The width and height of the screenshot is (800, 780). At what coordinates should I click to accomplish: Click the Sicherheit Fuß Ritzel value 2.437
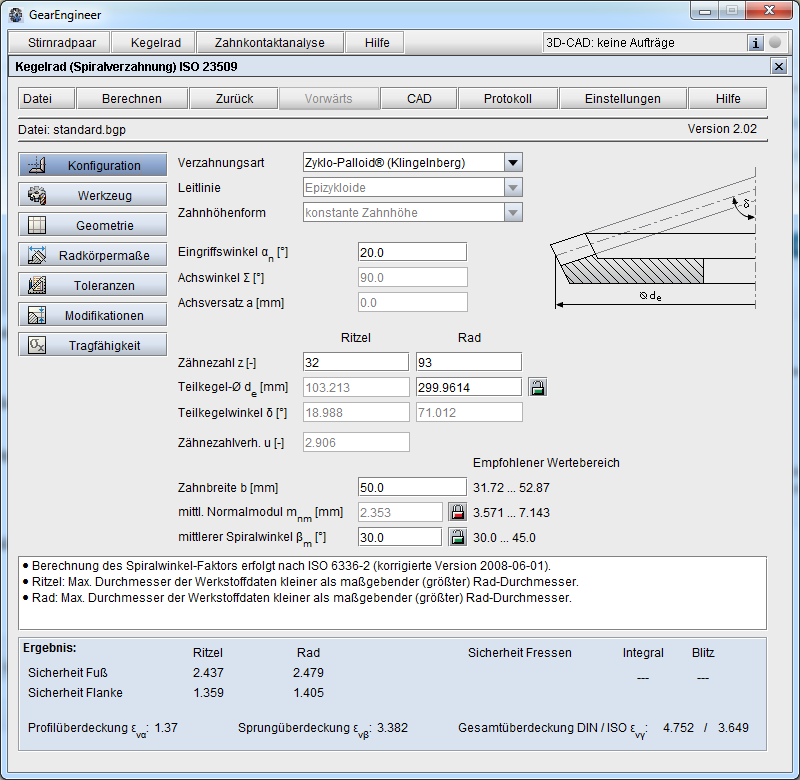(208, 673)
